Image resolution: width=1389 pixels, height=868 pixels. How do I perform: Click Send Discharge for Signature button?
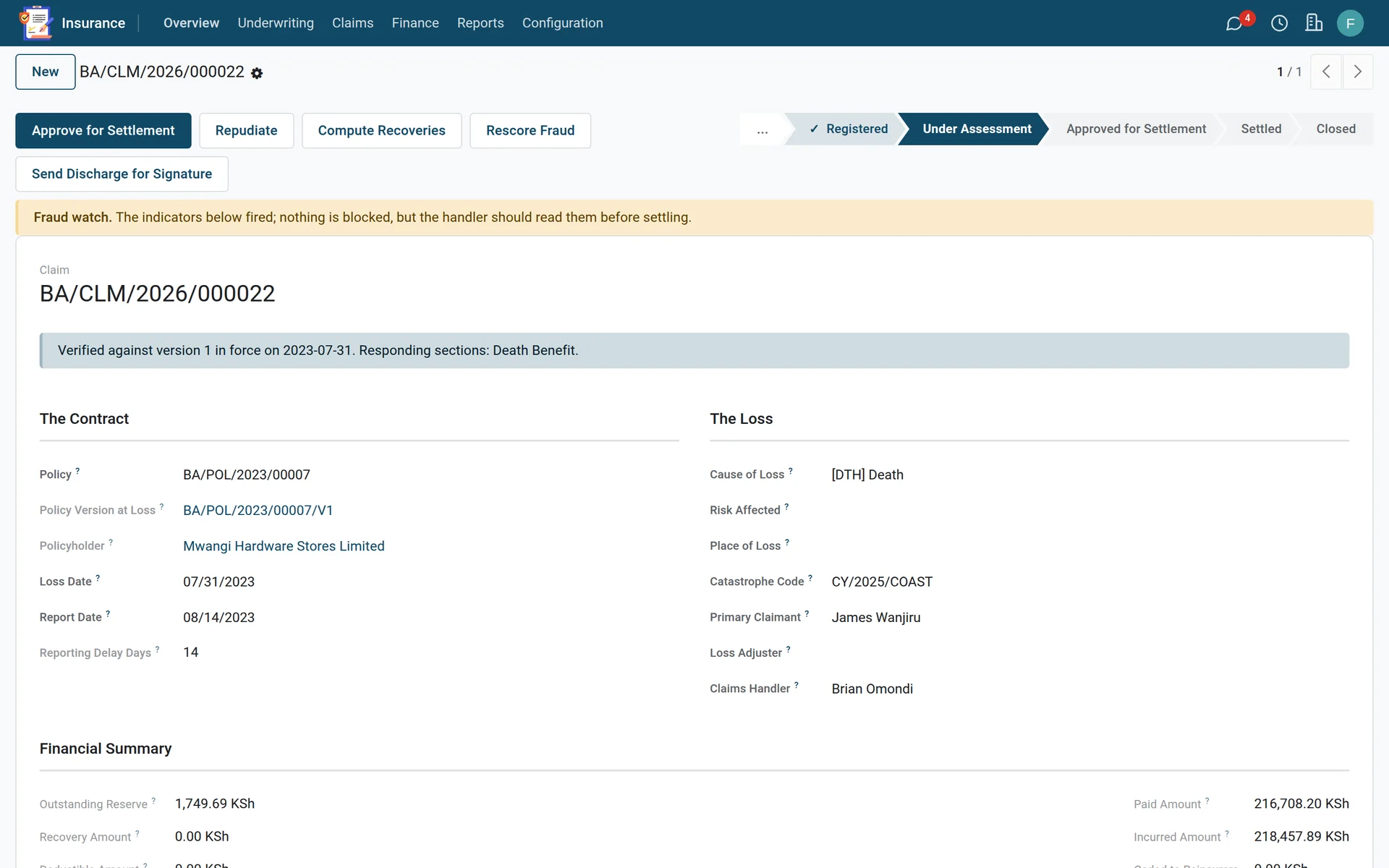click(x=122, y=174)
